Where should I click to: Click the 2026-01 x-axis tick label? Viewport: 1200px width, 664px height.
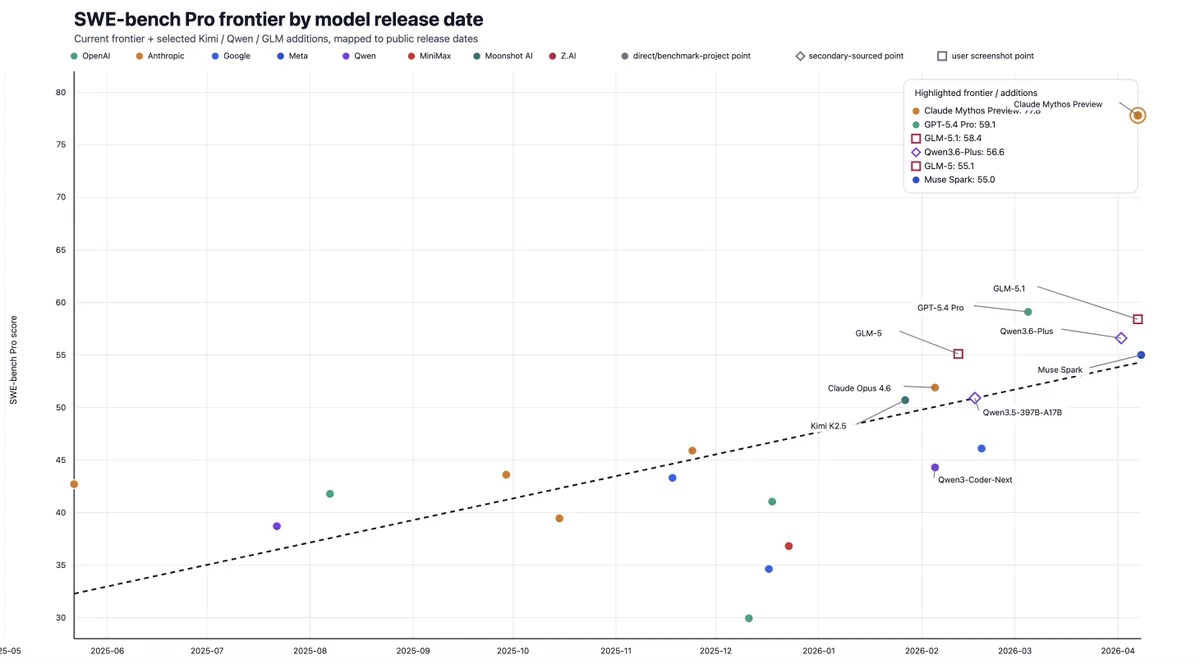[x=818, y=651]
